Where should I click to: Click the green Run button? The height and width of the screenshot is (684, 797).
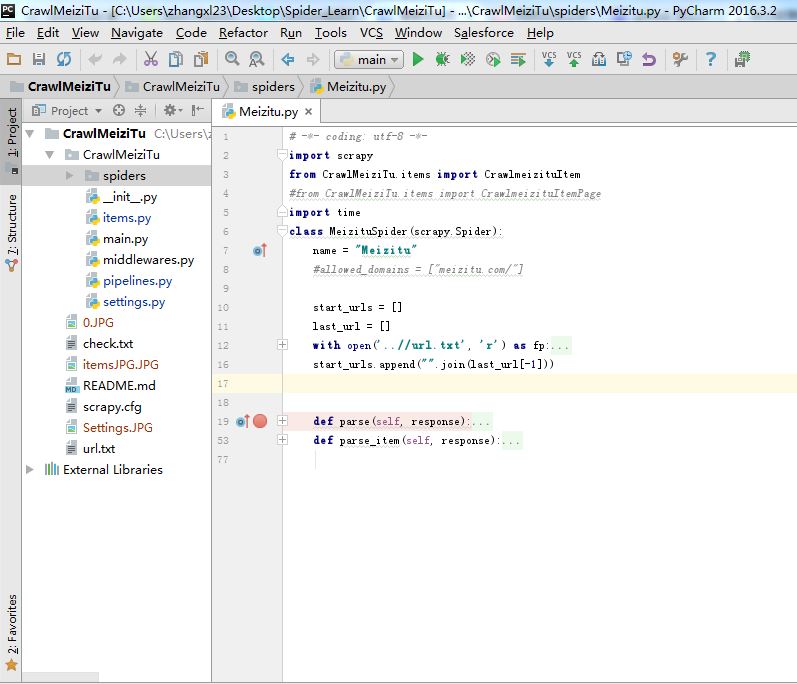[418, 60]
